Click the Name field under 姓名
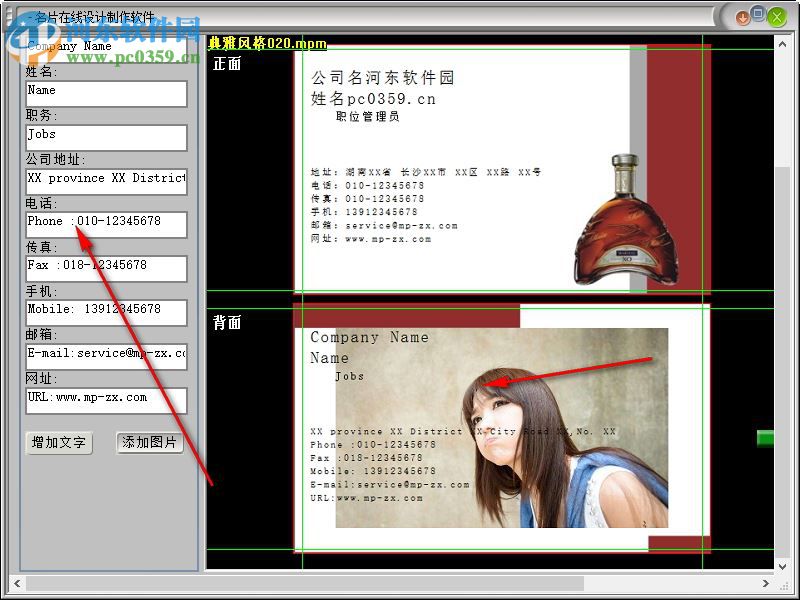This screenshot has width=800, height=600. [x=106, y=93]
